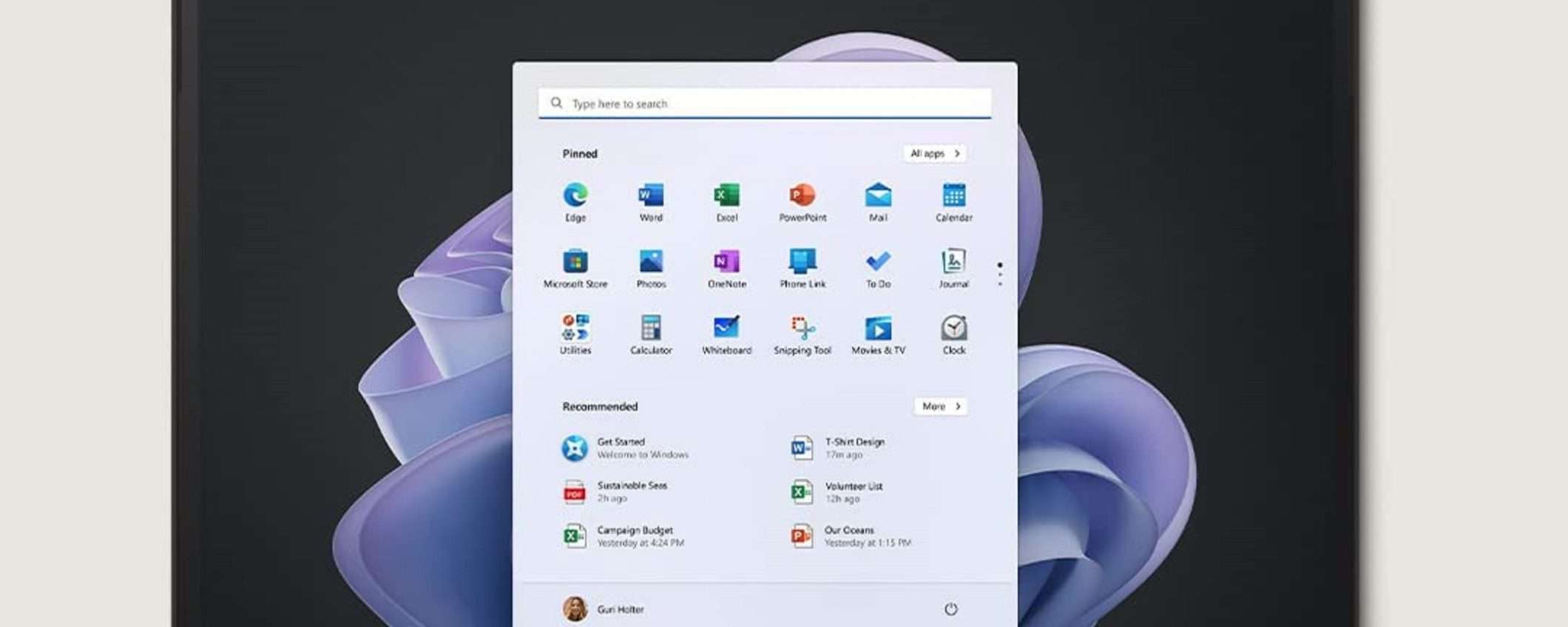
Task: Show More recommended items
Action: 941,406
